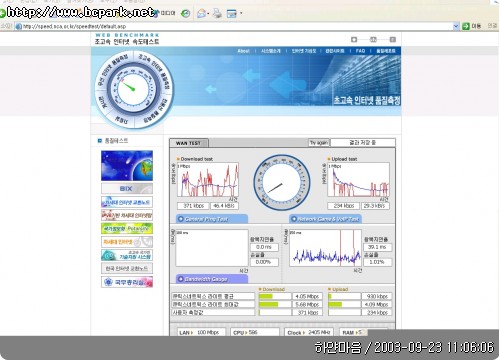Click circle icon on Network Game & VoIP Test
500x360 pixels.
[x=294, y=219]
